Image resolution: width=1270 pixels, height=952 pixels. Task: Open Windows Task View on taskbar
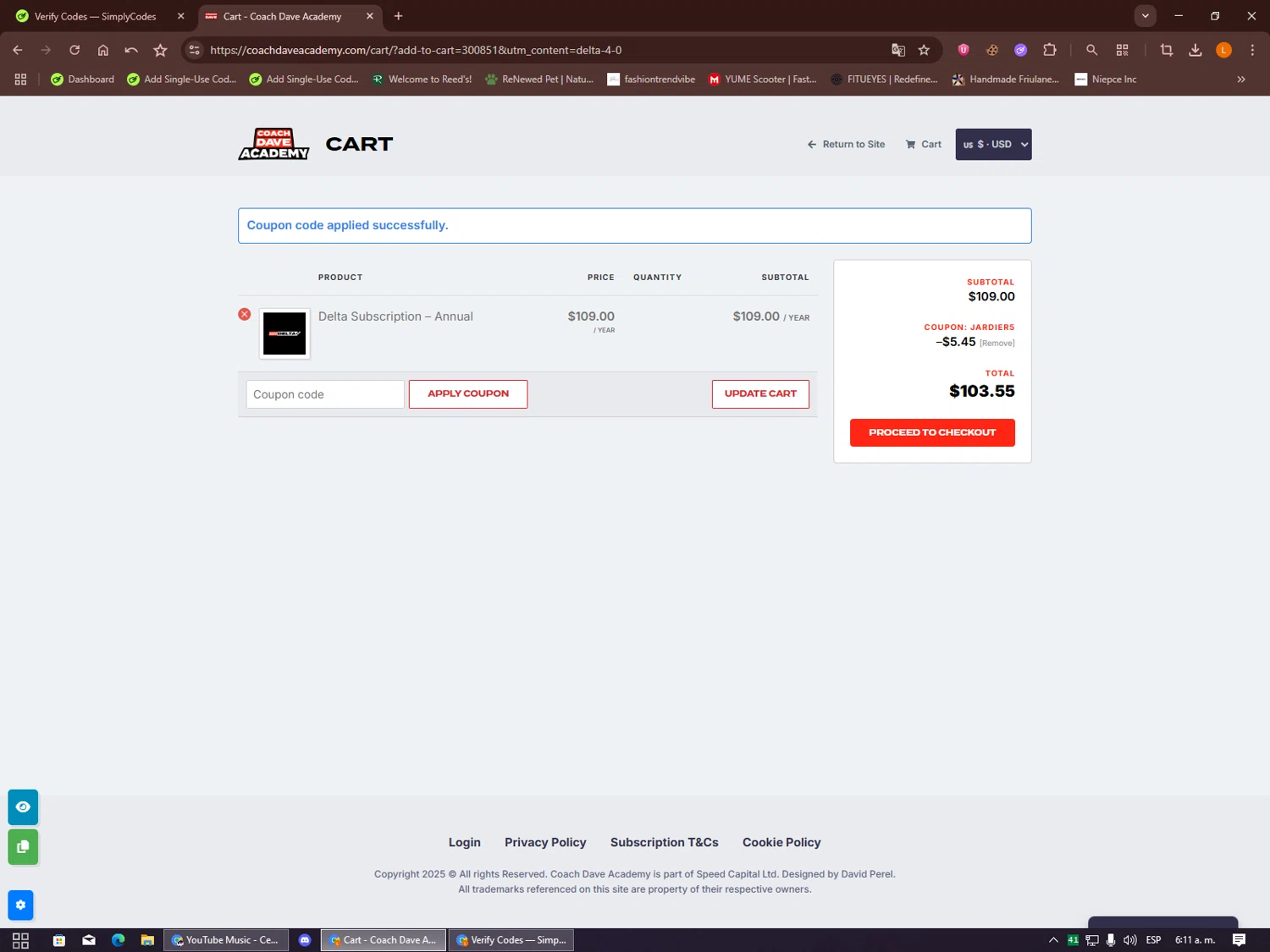click(x=21, y=940)
